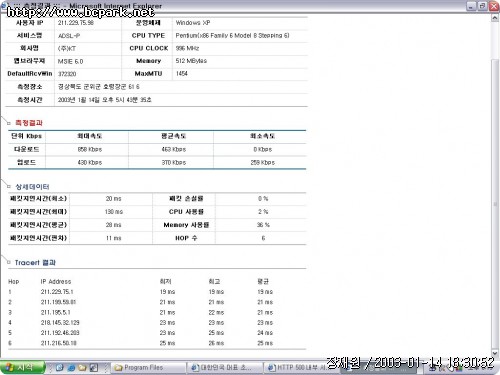Click hop 1 address 211.229.75.1
The image size is (500, 375).
[57, 292]
